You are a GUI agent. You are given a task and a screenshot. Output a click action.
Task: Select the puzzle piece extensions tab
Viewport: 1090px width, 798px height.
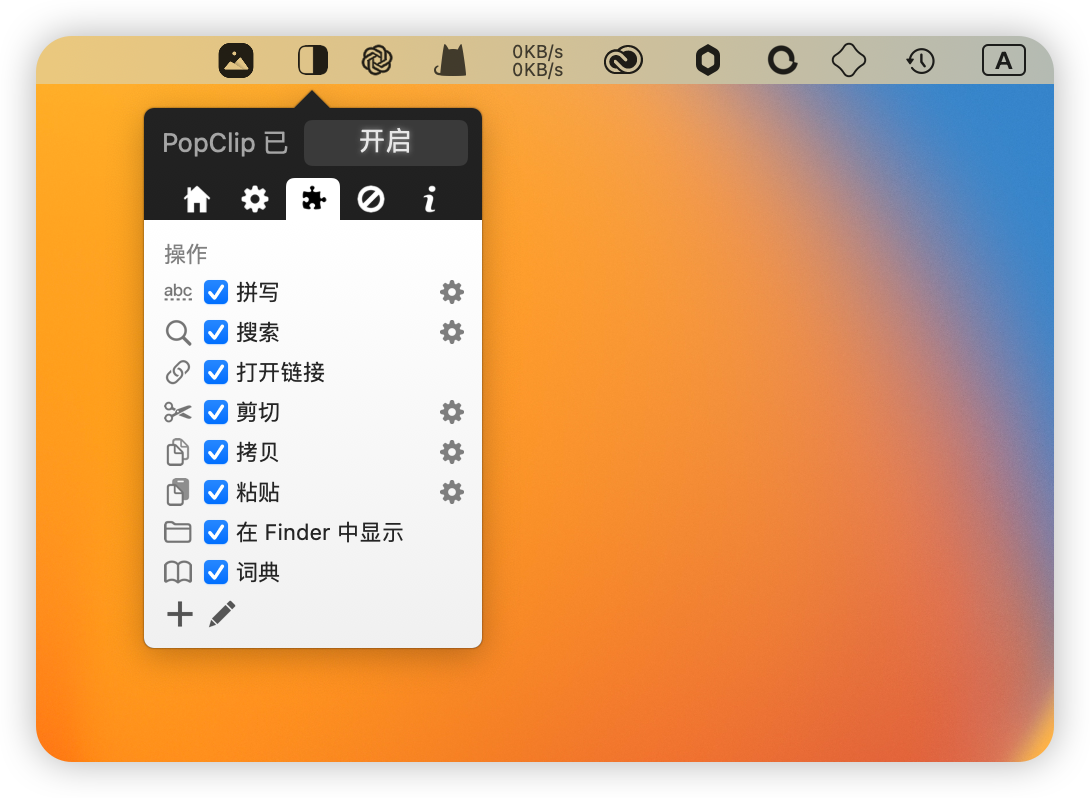pos(313,200)
